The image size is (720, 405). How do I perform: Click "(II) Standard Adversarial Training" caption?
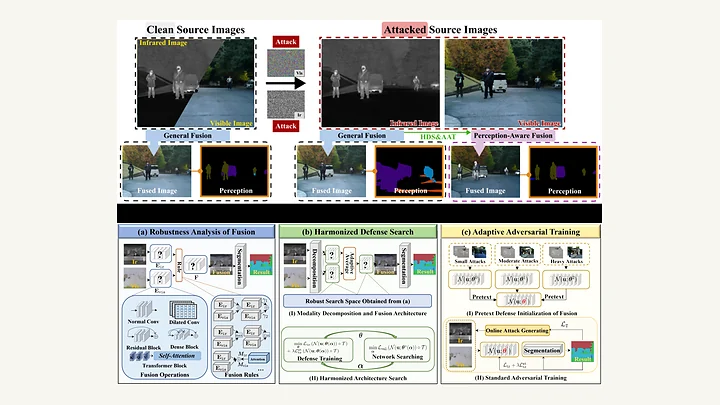pos(521,378)
